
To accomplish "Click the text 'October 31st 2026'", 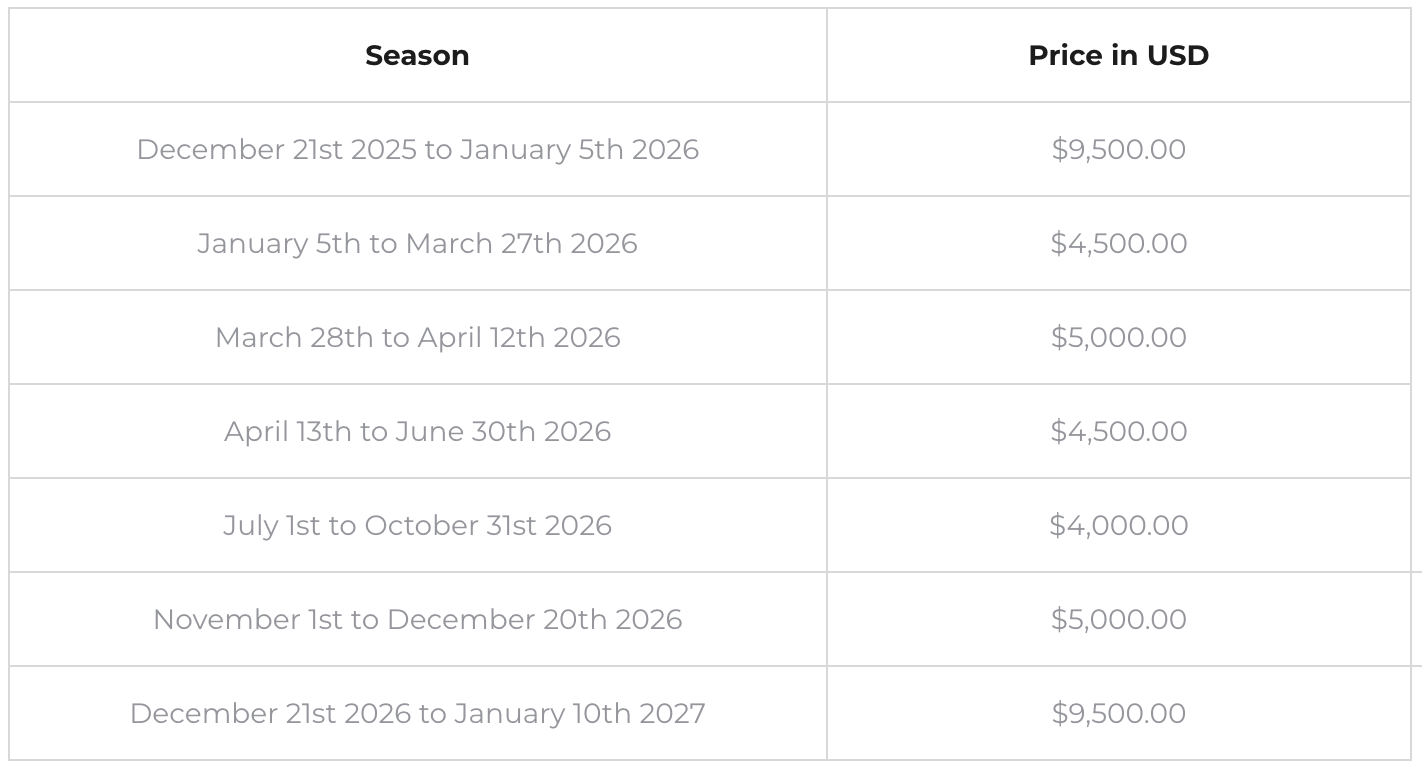I will tap(488, 526).
